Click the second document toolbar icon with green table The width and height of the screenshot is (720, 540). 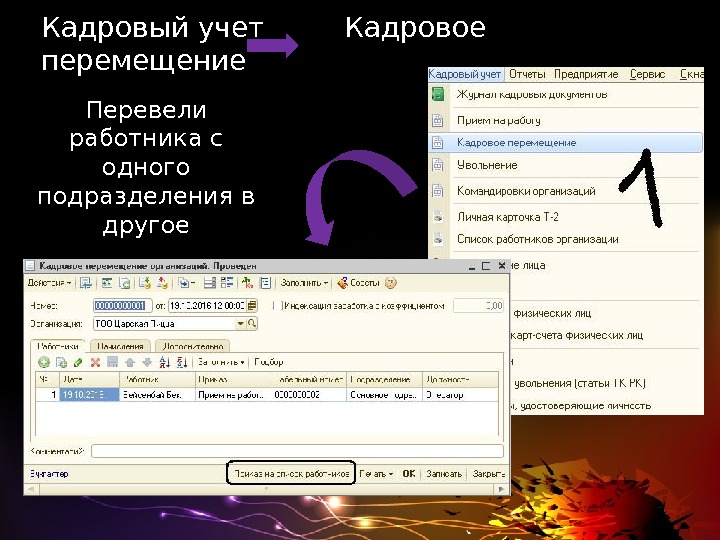pyautogui.click(x=107, y=283)
